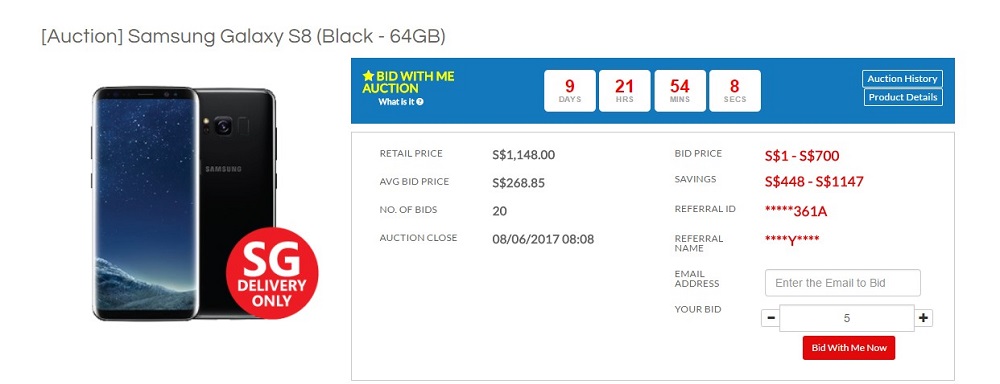Click the bid price range S$1 - S$700
The image size is (1000, 384).
tap(802, 156)
